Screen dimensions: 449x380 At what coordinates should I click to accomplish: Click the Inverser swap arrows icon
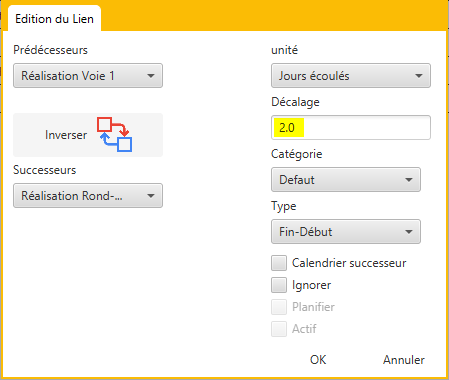coord(114,134)
